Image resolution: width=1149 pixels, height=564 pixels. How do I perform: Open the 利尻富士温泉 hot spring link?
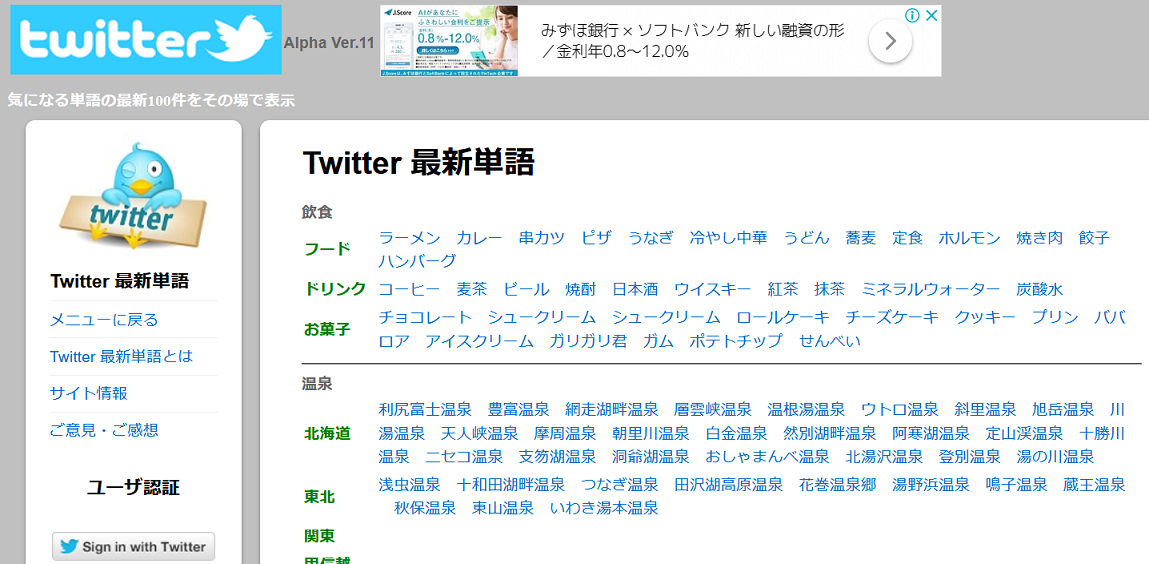click(425, 409)
